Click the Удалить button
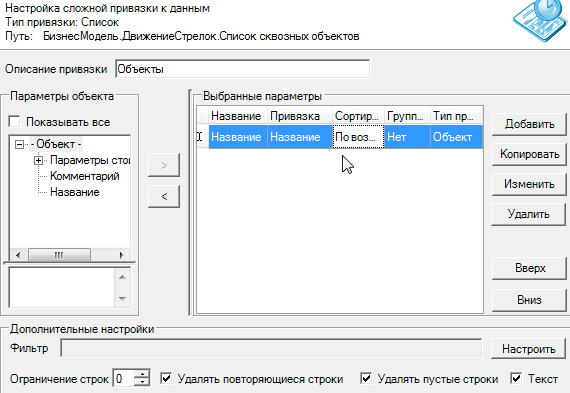Viewport: 570px width, 393px height. click(x=528, y=214)
